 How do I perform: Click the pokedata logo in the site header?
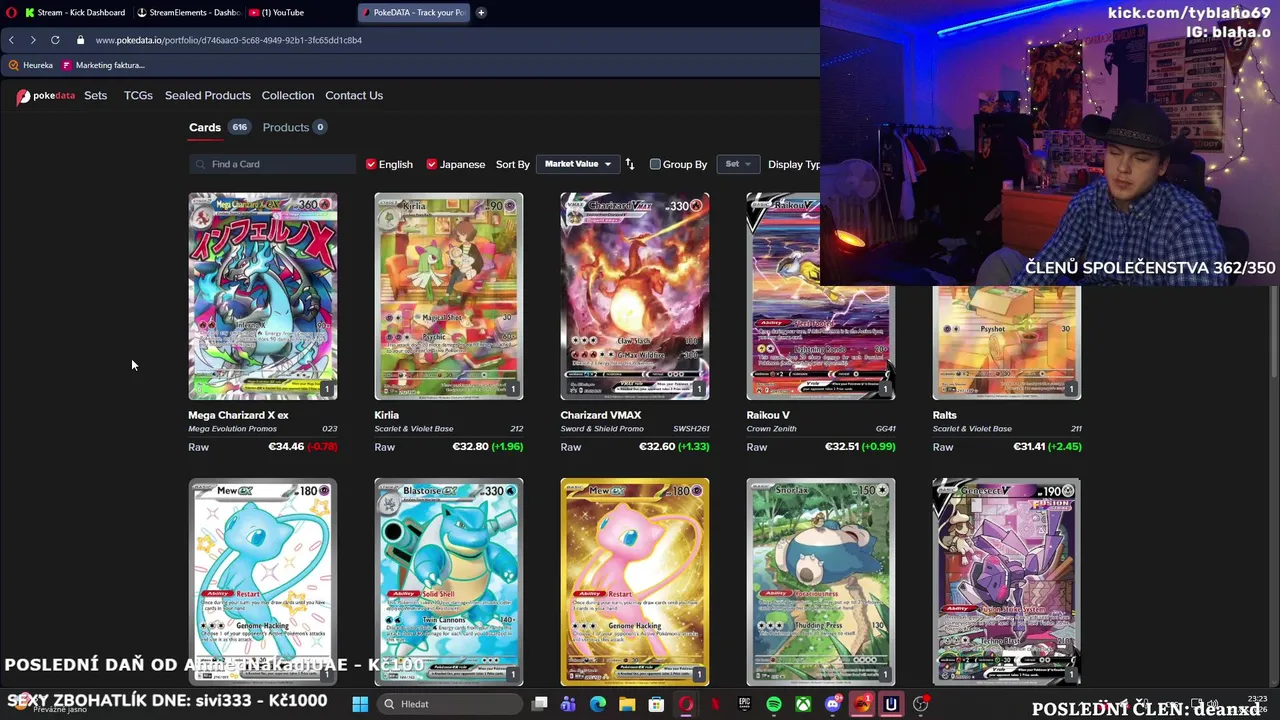click(x=46, y=96)
